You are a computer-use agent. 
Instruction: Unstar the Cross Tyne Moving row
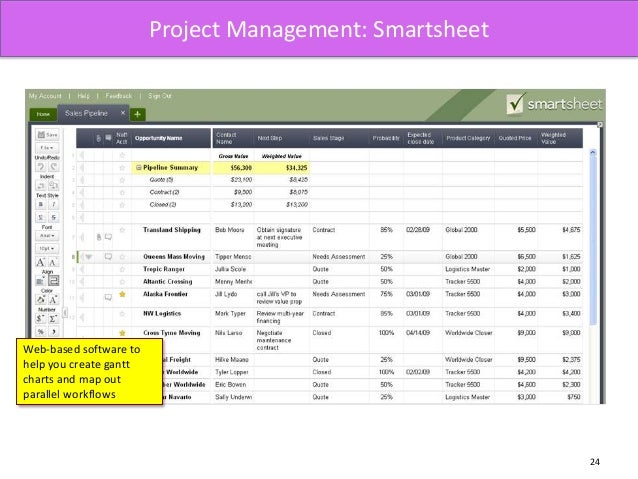[x=122, y=333]
